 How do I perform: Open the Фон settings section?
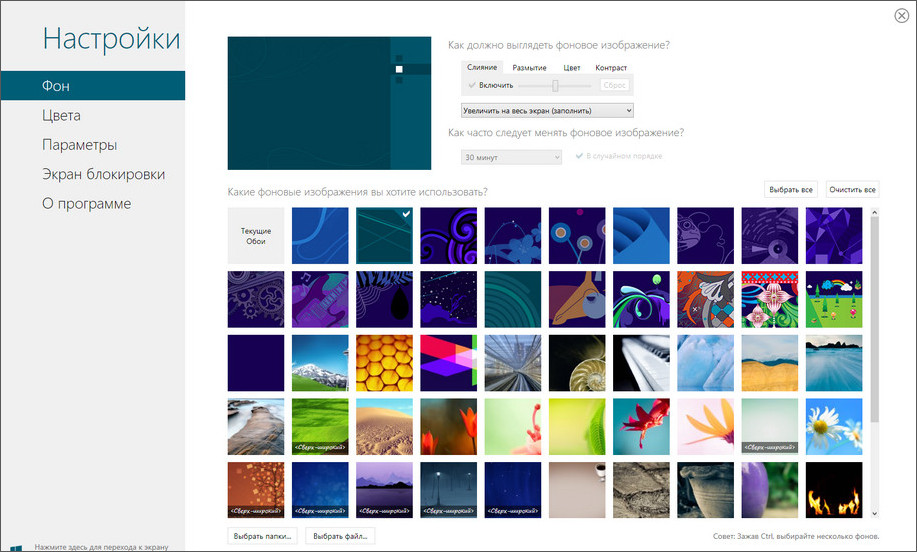click(92, 86)
